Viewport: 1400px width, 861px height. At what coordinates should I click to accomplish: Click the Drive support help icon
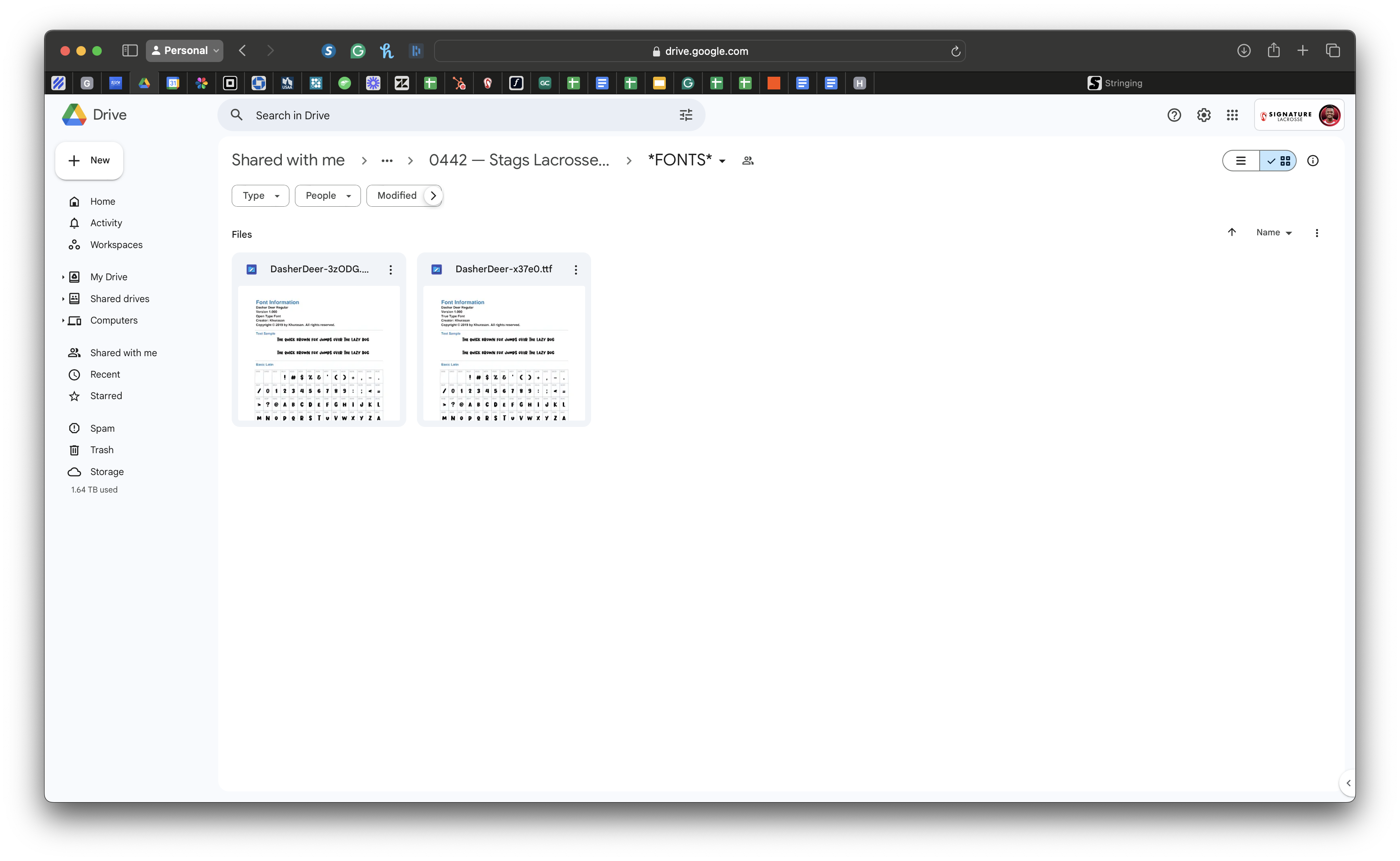(x=1173, y=115)
